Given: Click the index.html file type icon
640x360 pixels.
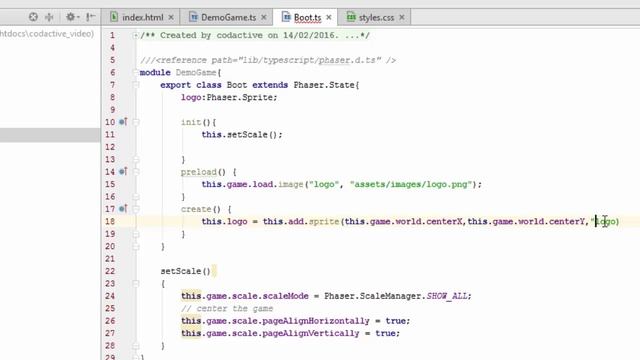Looking at the screenshot, I should coord(114,17).
